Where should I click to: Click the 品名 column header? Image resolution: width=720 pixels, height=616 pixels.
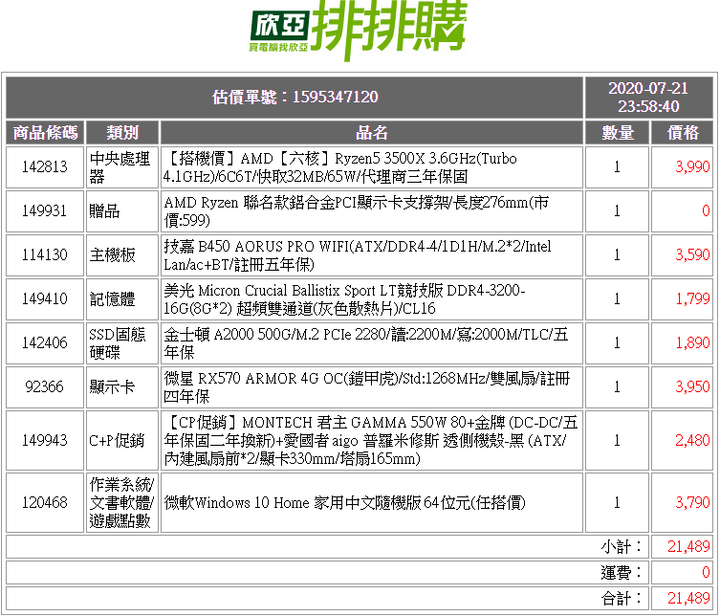coord(371,133)
